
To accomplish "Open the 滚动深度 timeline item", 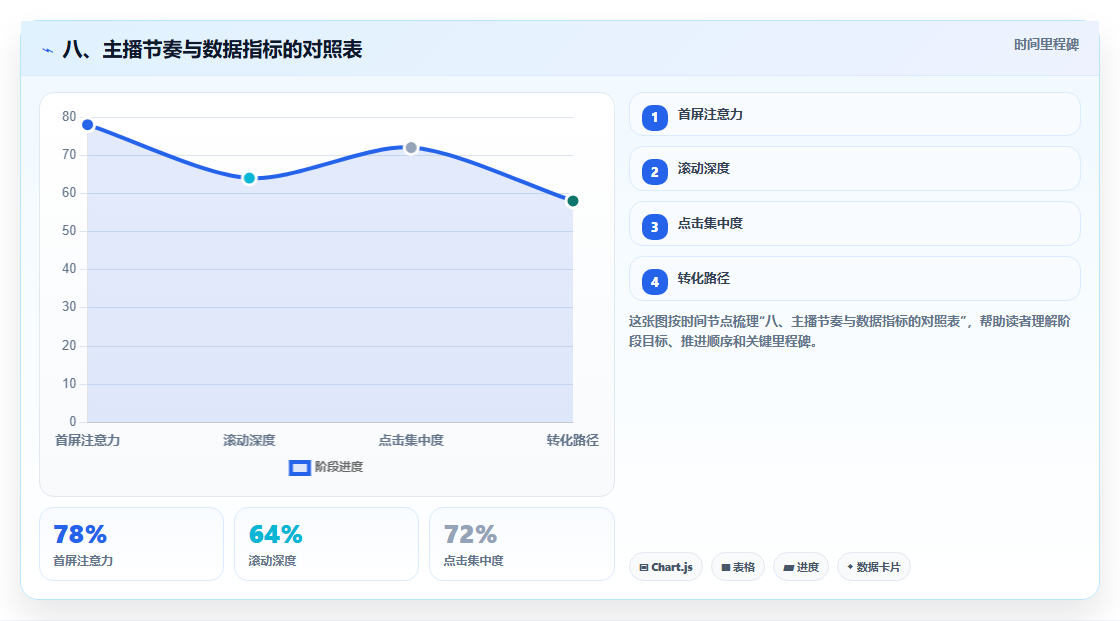I will pyautogui.click(x=854, y=169).
